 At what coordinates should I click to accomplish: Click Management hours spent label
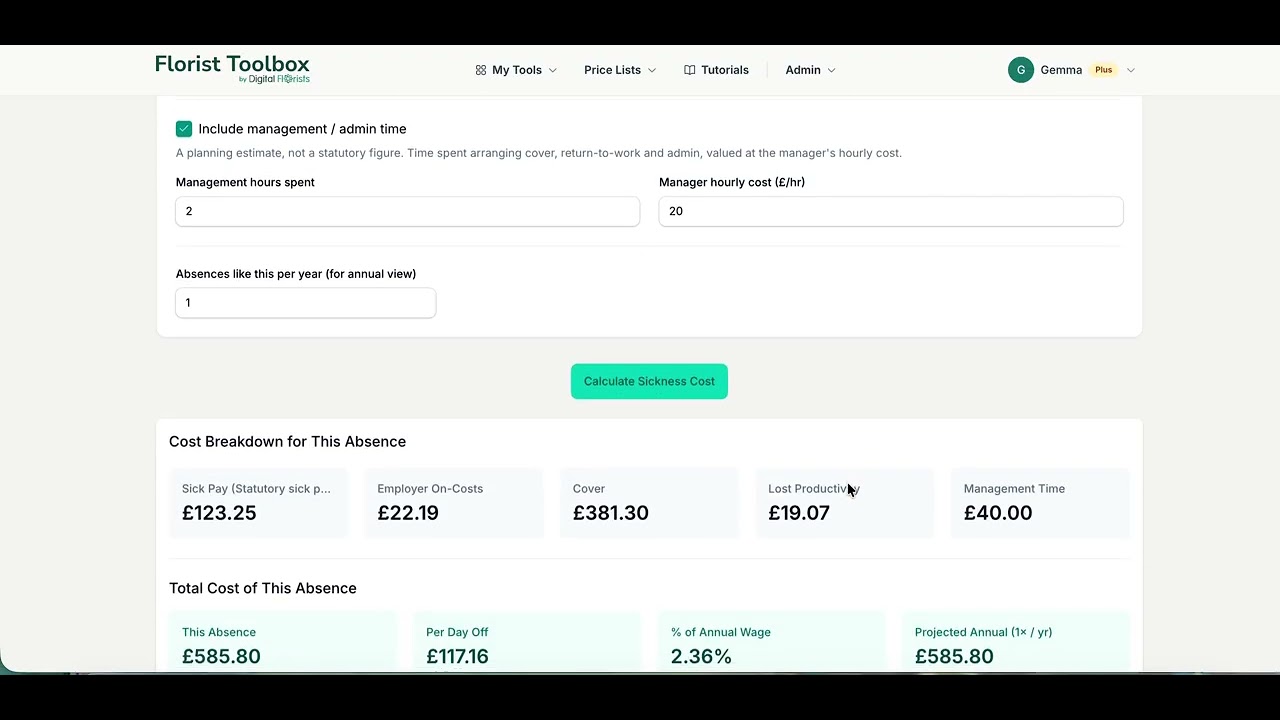pyautogui.click(x=245, y=182)
